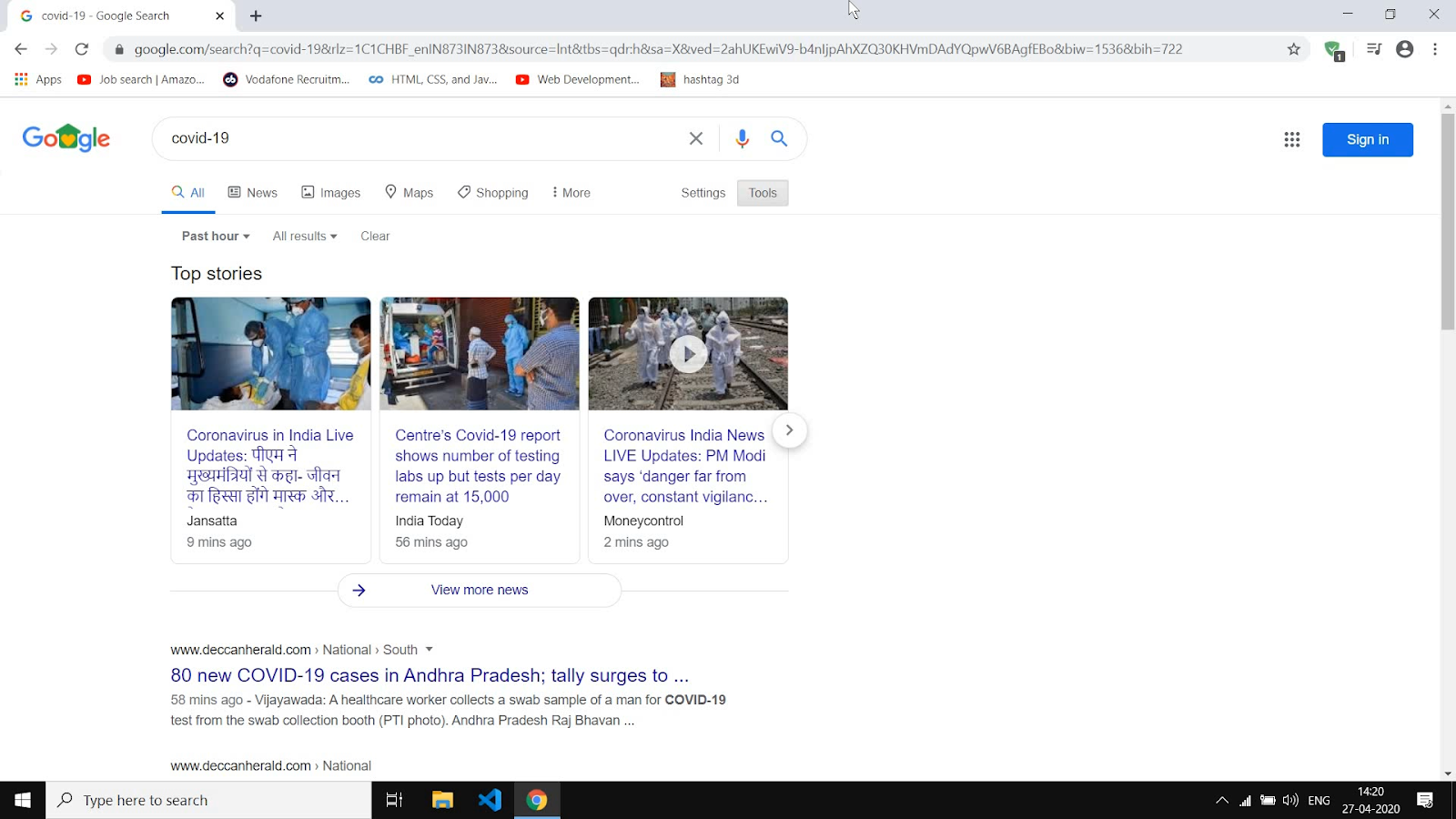Open PM Modi danger far from over headline
Screen dimensions: 1456x819
pos(686,466)
